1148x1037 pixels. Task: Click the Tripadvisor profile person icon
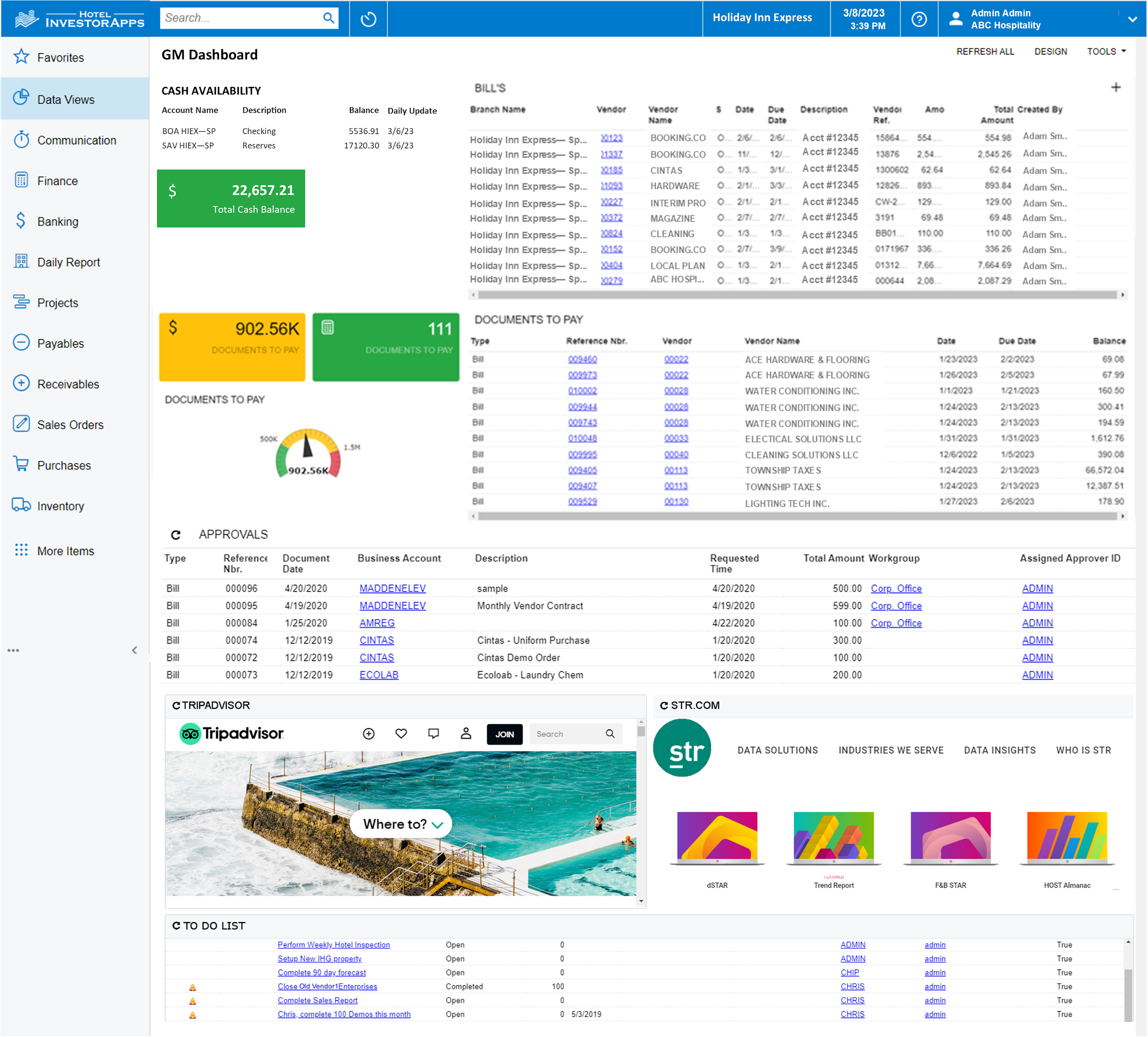466,734
